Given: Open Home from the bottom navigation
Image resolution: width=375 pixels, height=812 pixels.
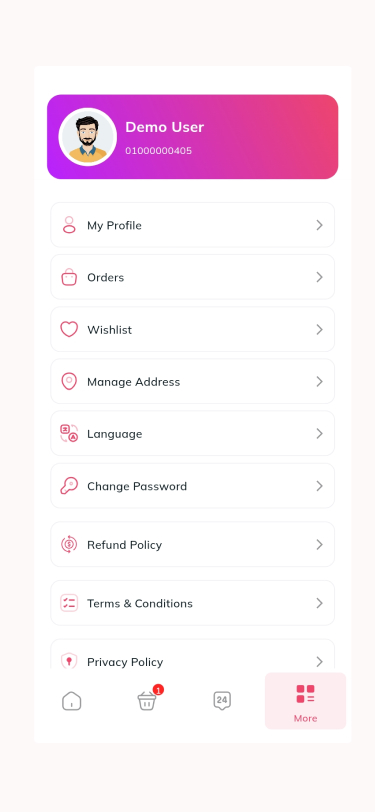Looking at the screenshot, I should click(72, 701).
